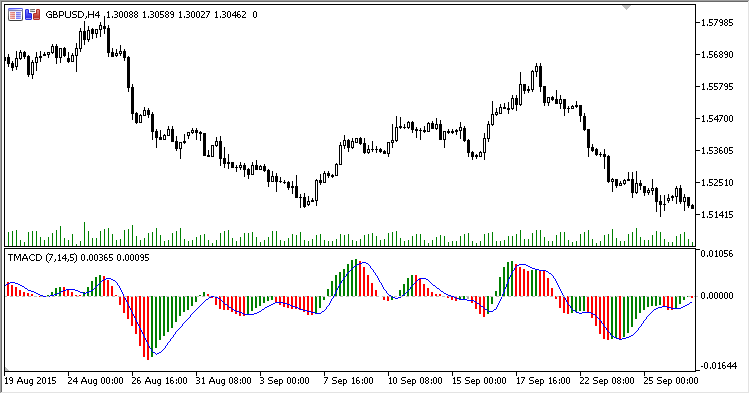Click the 17 Sep 16:00 time label
750x394 pixels.
pyautogui.click(x=543, y=381)
